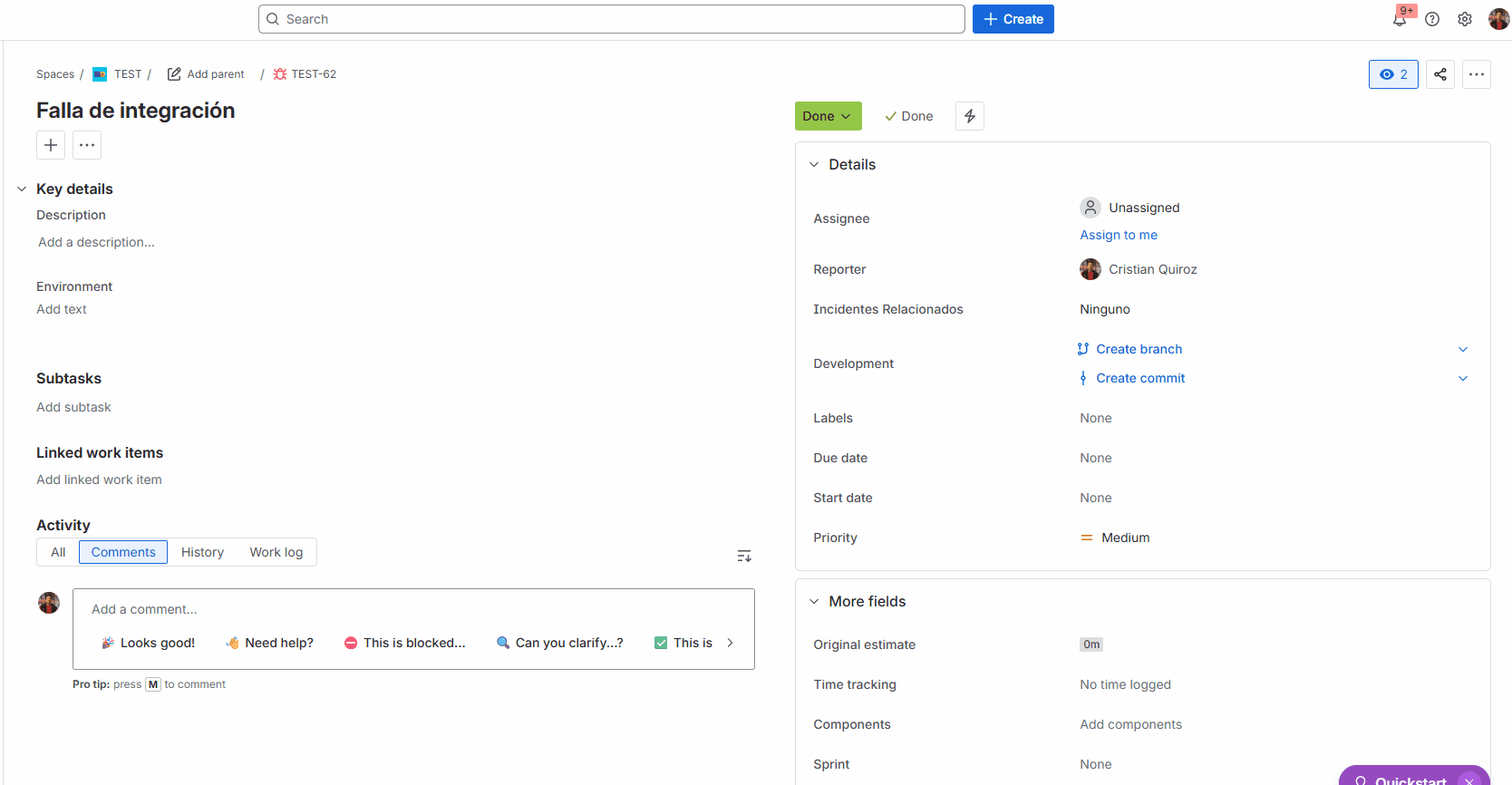Open the notifications bell

(x=1400, y=19)
